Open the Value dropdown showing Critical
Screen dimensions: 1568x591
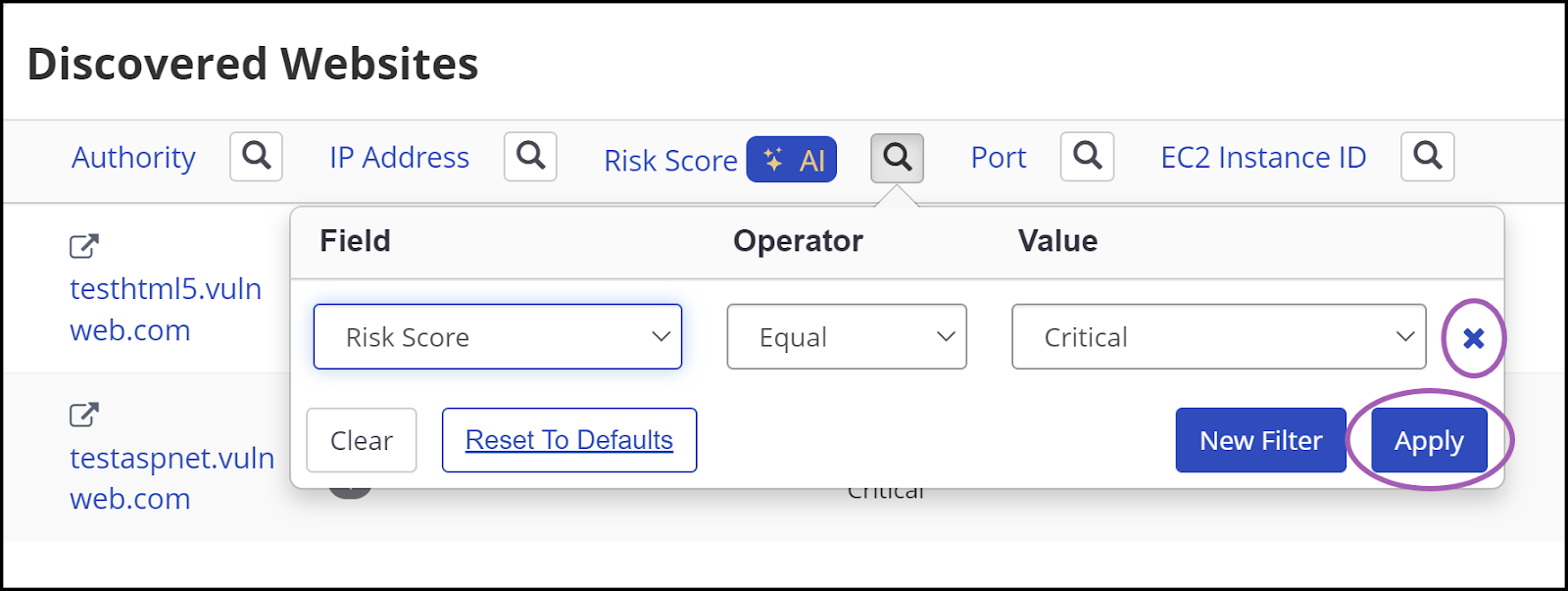[x=1217, y=337]
